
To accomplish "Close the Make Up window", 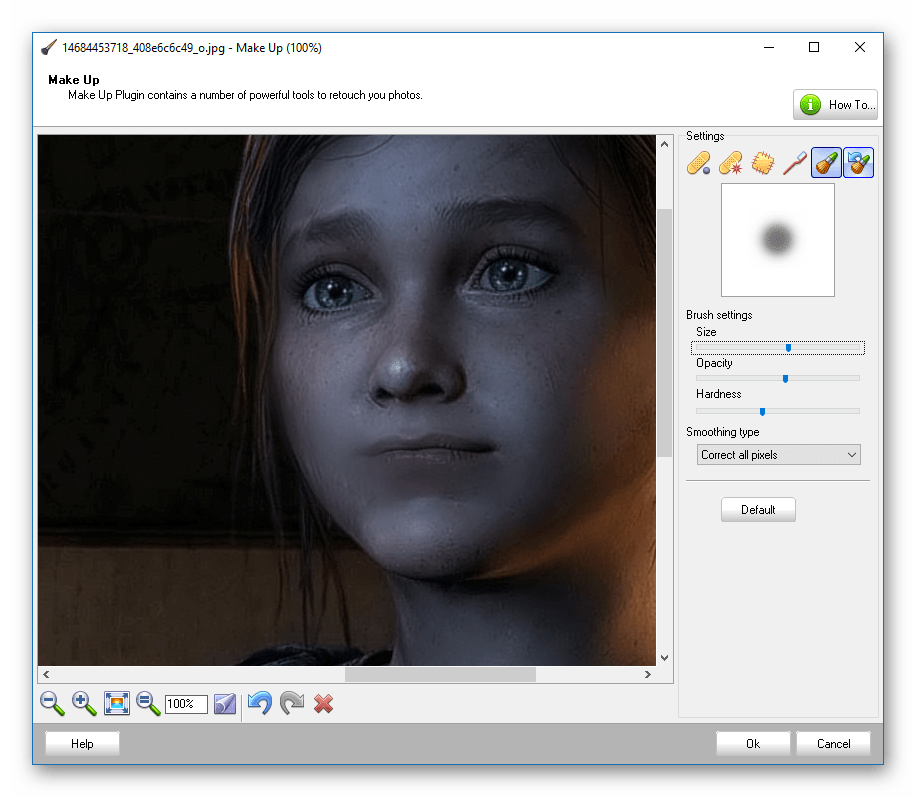I will pyautogui.click(x=859, y=47).
